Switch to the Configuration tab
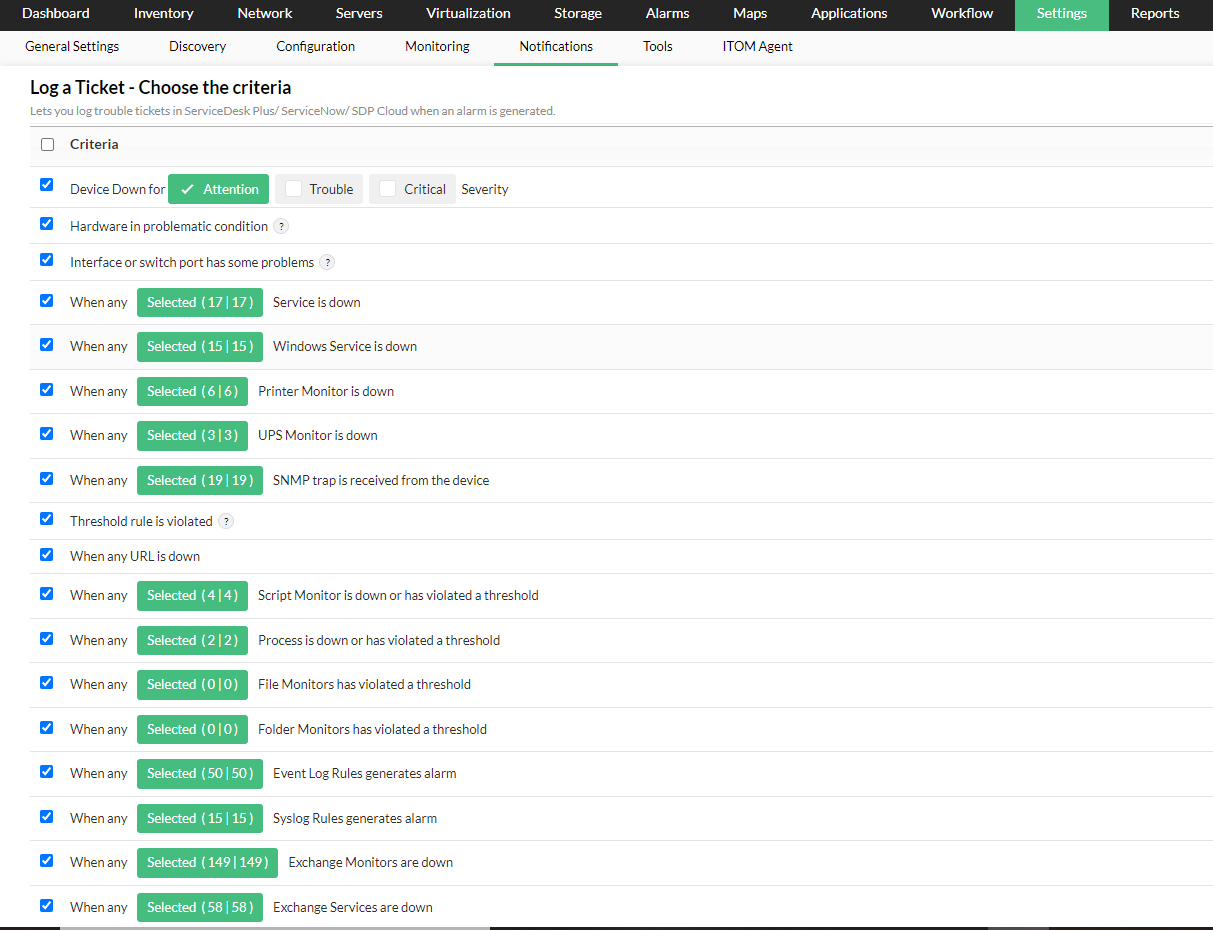The image size is (1213, 930). pyautogui.click(x=316, y=47)
